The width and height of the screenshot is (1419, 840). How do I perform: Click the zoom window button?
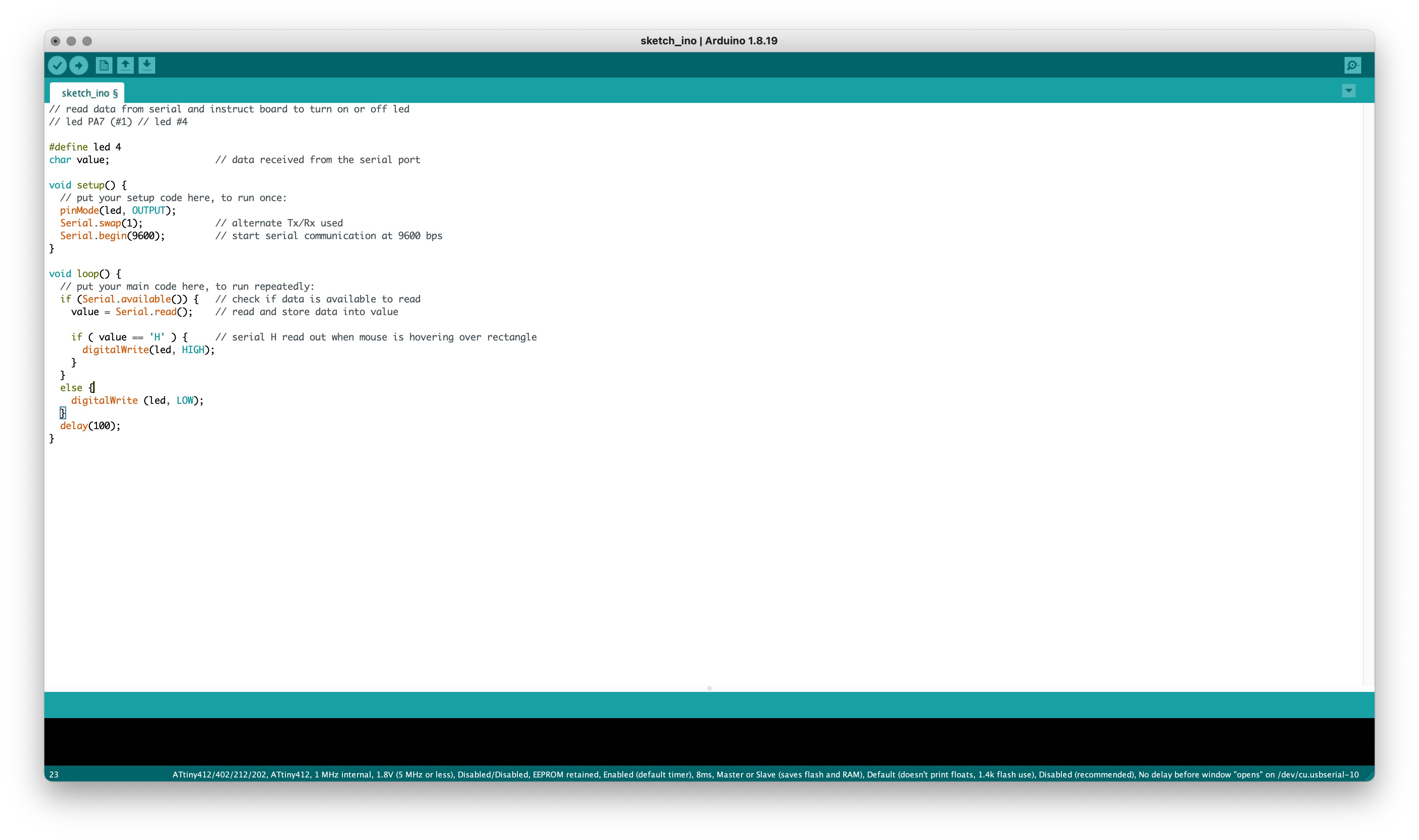click(87, 41)
